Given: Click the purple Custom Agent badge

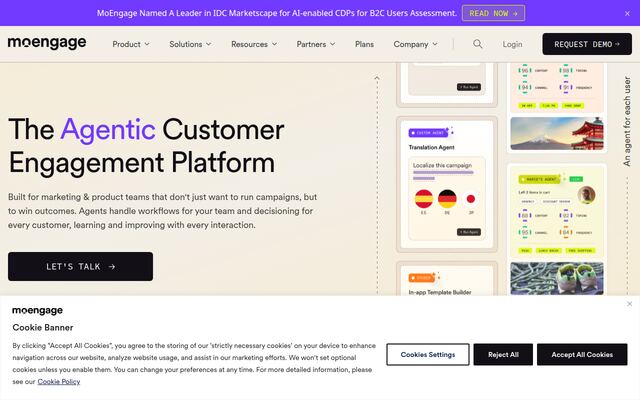Looking at the screenshot, I should click(x=429, y=133).
